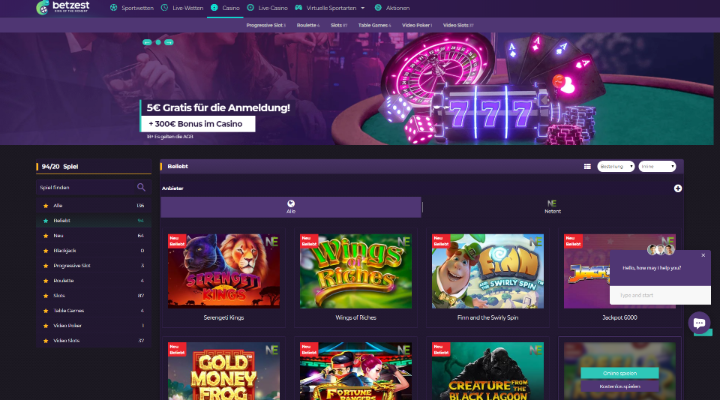720x400 pixels.
Task: Open the Serengeti Kings game thumbnail
Action: pyautogui.click(x=224, y=271)
